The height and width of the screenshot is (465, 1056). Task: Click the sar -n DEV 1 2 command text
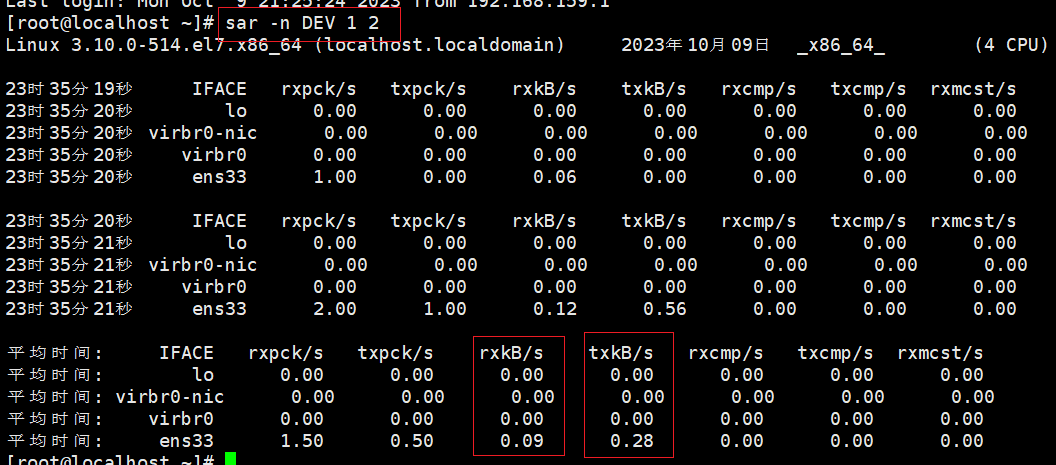coord(308,22)
